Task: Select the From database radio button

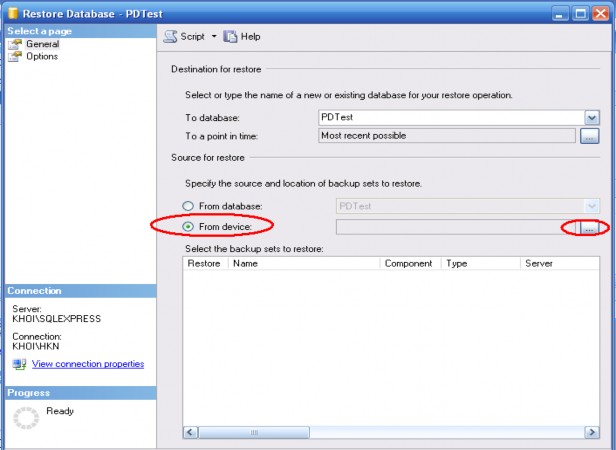Action: (x=188, y=206)
